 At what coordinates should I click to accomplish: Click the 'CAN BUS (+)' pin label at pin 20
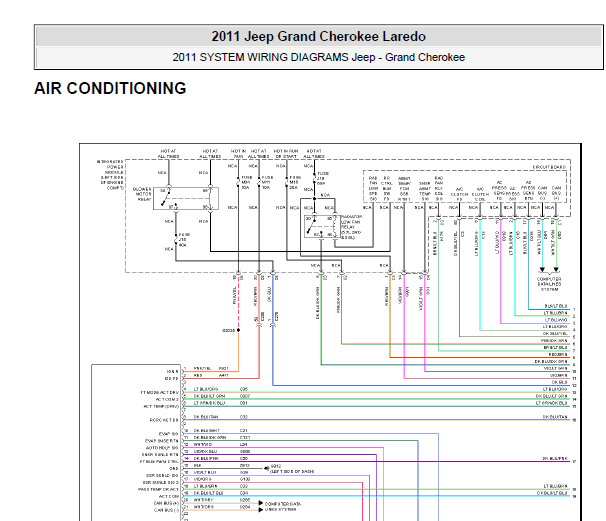166,503
